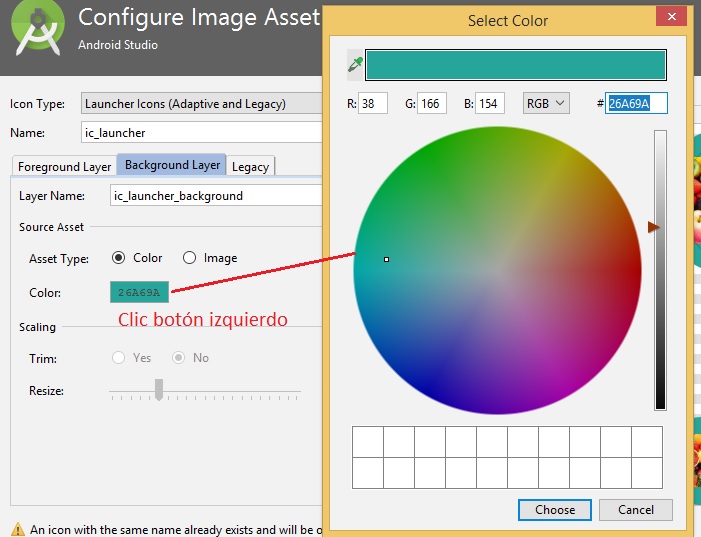Select the Background Layer tab
Image resolution: width=701 pixels, height=537 pixels.
tap(172, 165)
